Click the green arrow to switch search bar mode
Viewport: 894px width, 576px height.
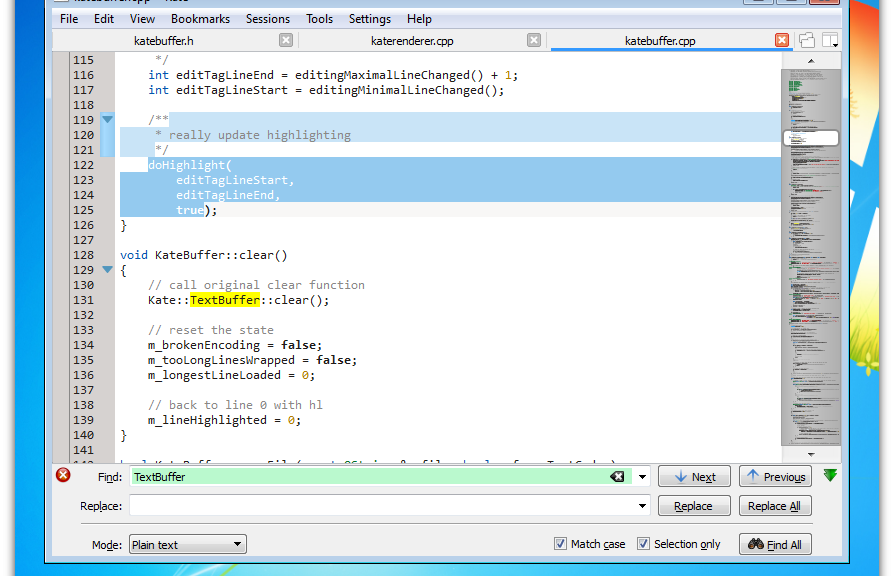pos(829,476)
